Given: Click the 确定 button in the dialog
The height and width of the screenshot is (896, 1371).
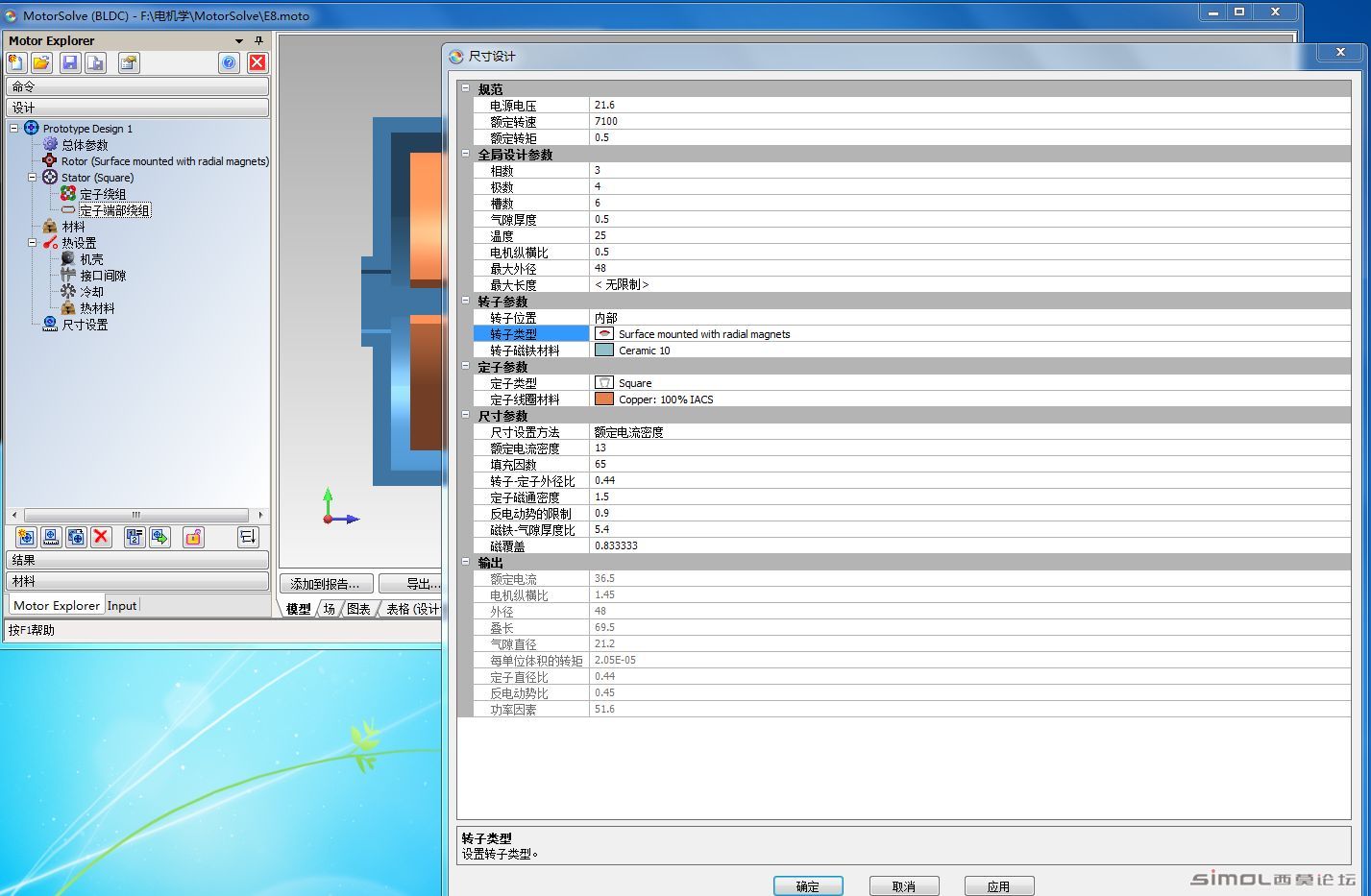Looking at the screenshot, I should click(808, 886).
